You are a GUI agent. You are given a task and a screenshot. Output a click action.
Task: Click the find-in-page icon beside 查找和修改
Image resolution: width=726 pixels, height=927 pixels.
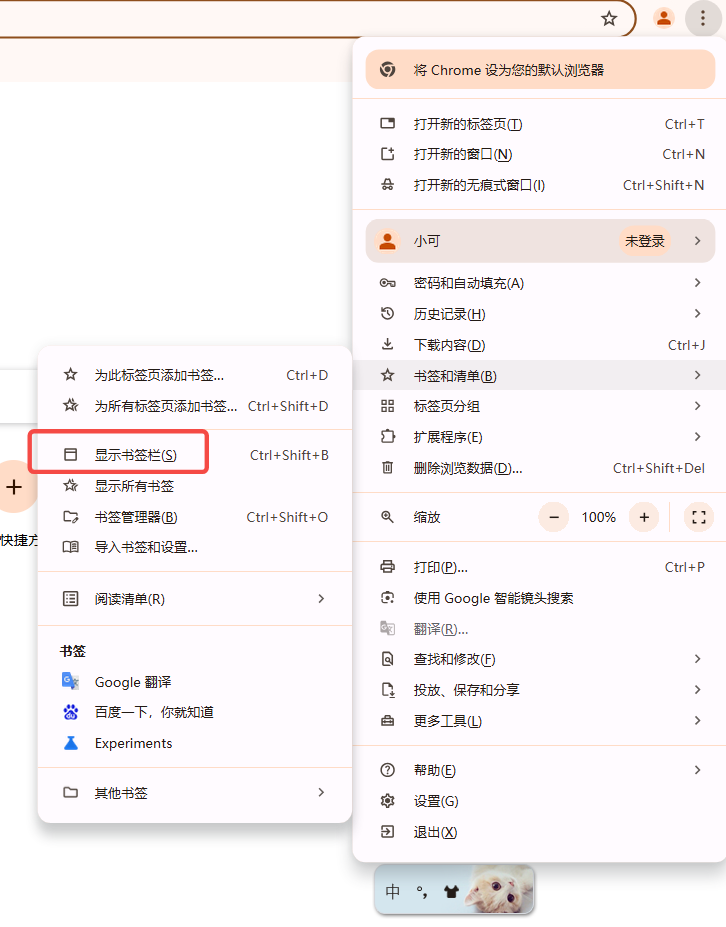point(387,659)
